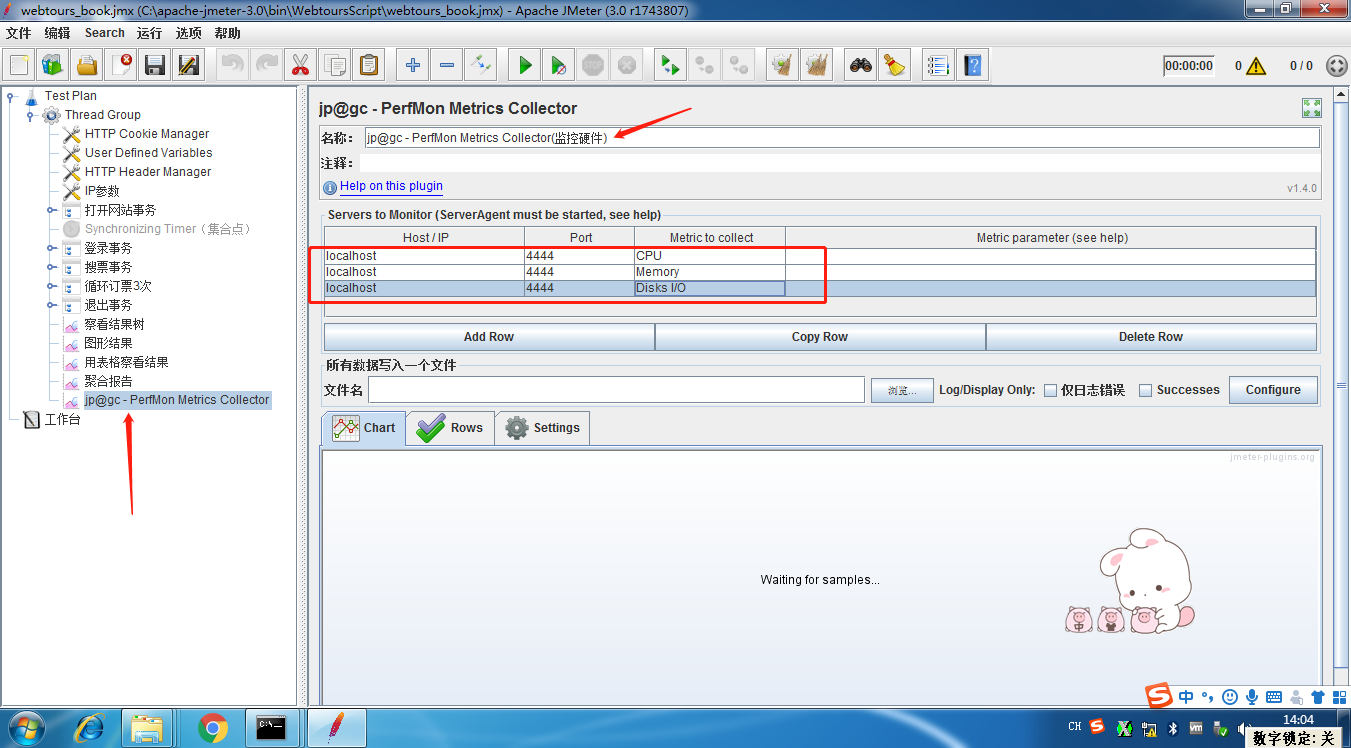Toggle the Successes checkbox
Viewport: 1351px width, 748px height.
[1146, 390]
